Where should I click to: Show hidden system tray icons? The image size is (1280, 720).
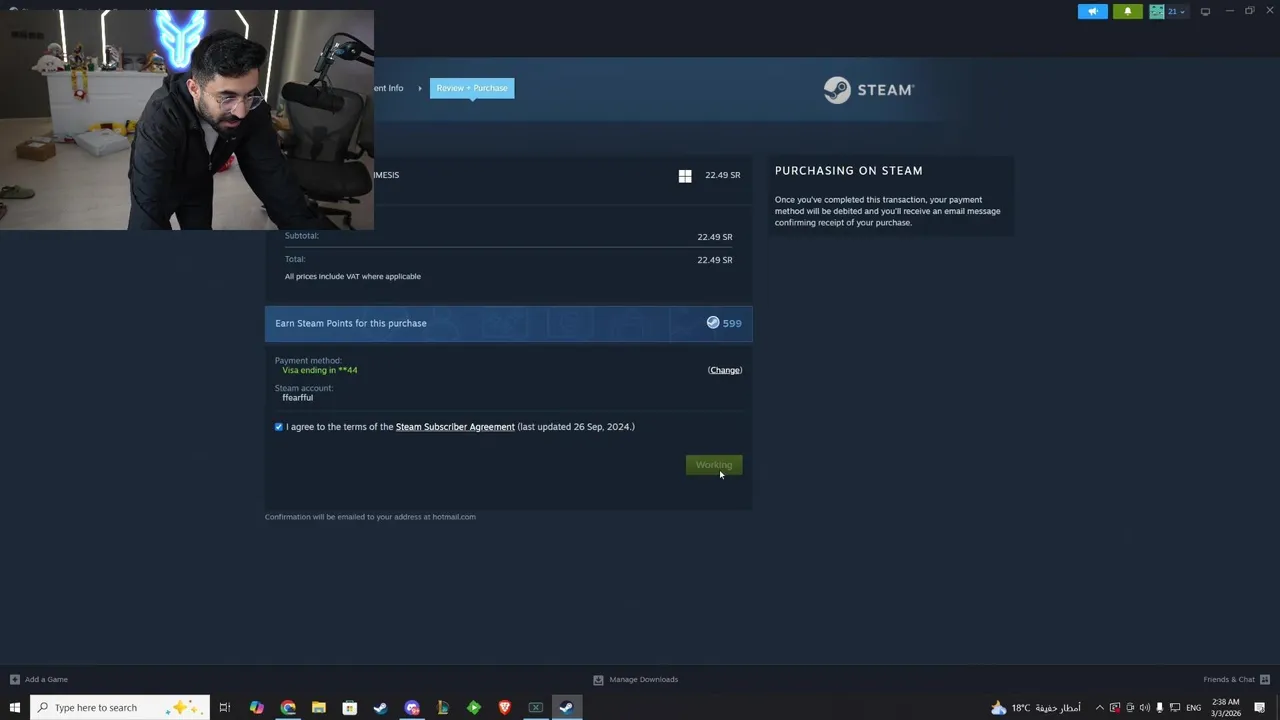tap(1100, 708)
